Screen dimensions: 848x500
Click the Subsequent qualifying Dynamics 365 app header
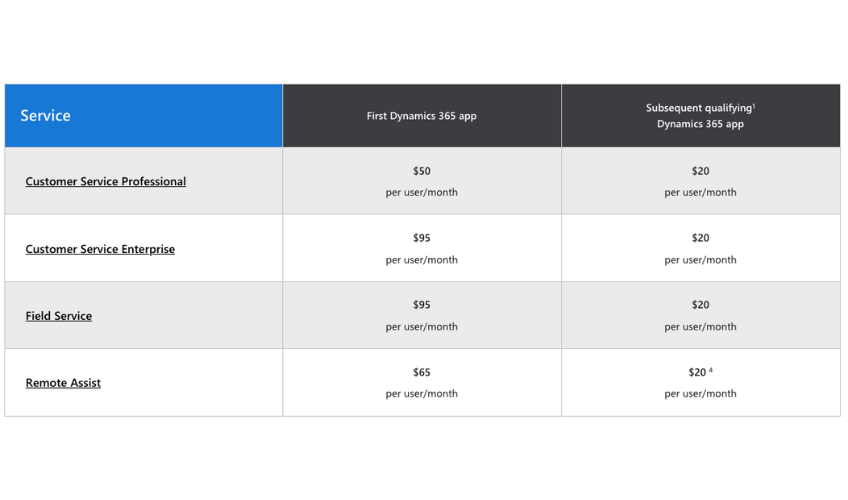click(x=700, y=116)
